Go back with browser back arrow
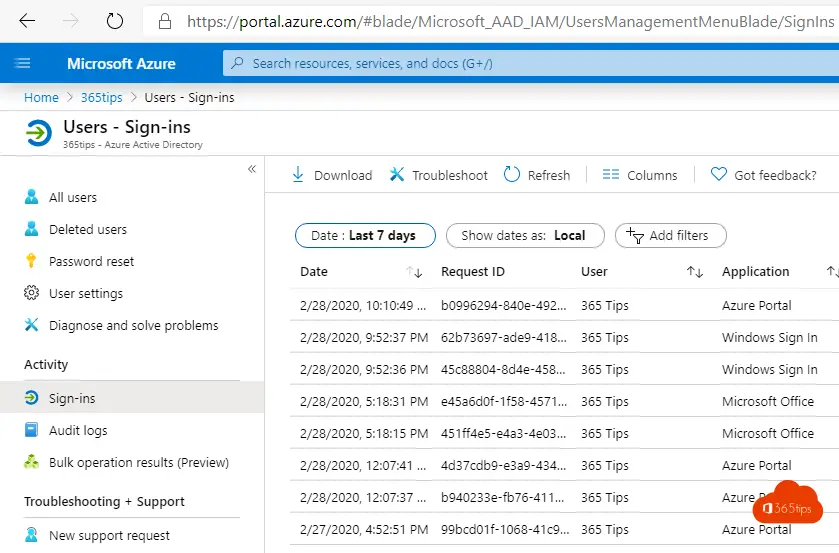The image size is (839, 553). pos(27,21)
